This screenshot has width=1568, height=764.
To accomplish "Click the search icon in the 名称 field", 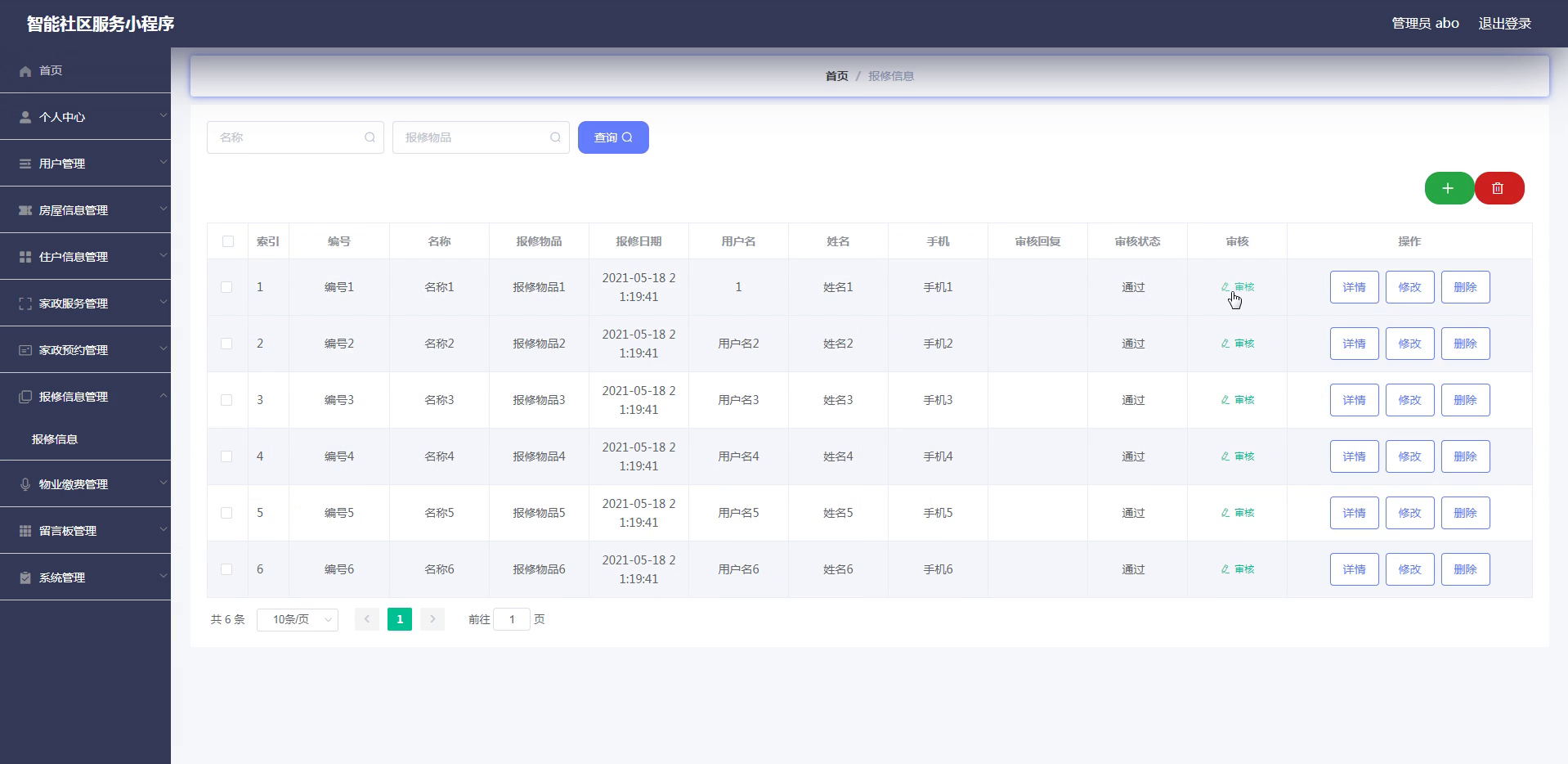I will 370,137.
